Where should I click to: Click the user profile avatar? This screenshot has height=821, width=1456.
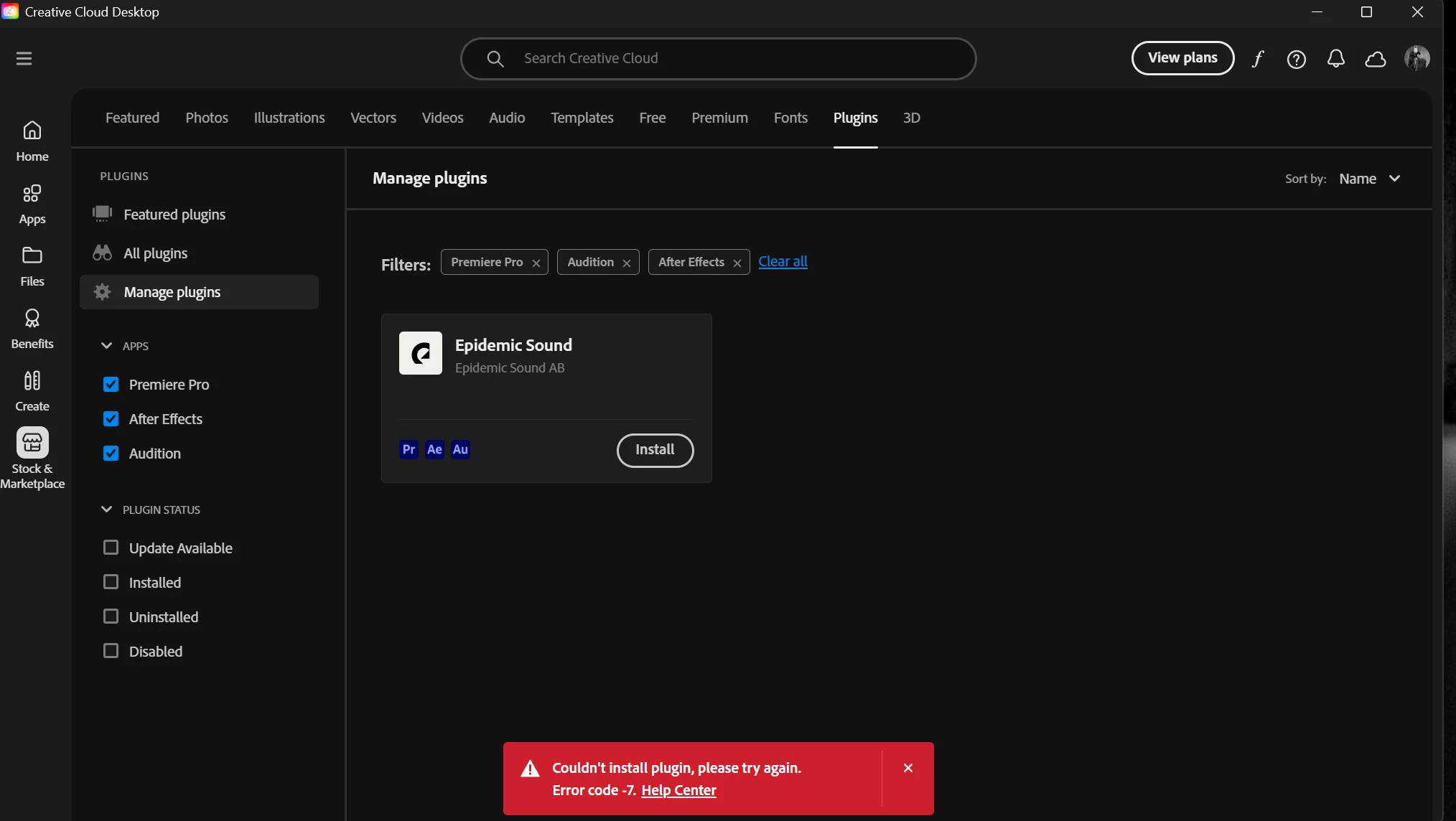1417,58
